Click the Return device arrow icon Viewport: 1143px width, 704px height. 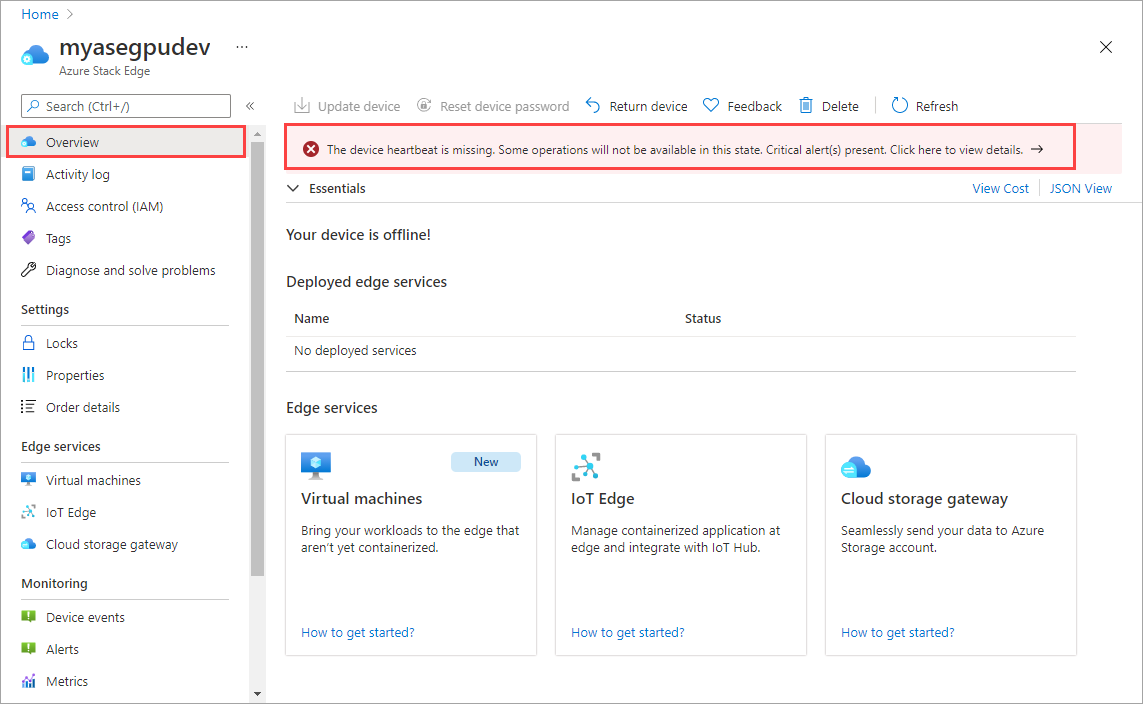coord(593,106)
